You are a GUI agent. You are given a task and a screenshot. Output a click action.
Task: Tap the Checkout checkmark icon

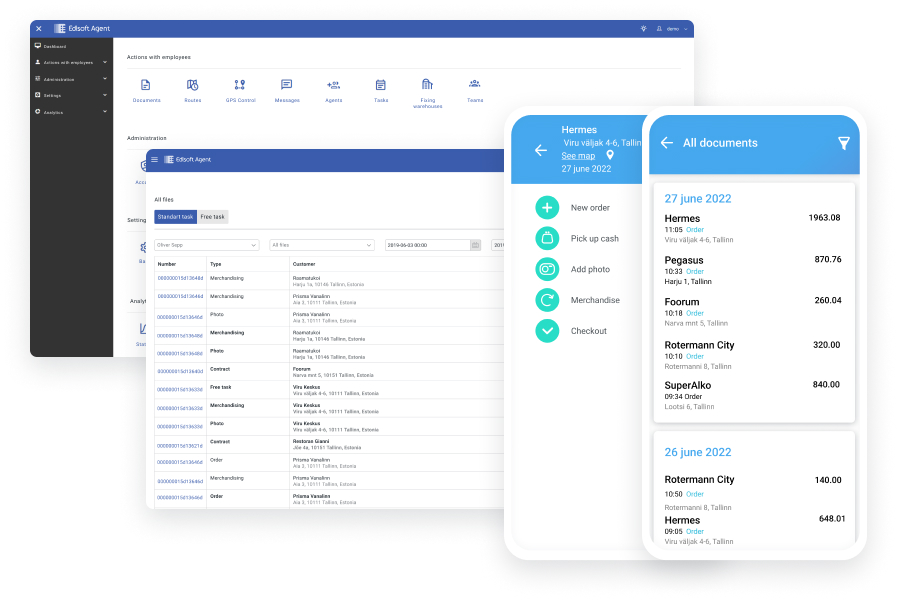[547, 331]
